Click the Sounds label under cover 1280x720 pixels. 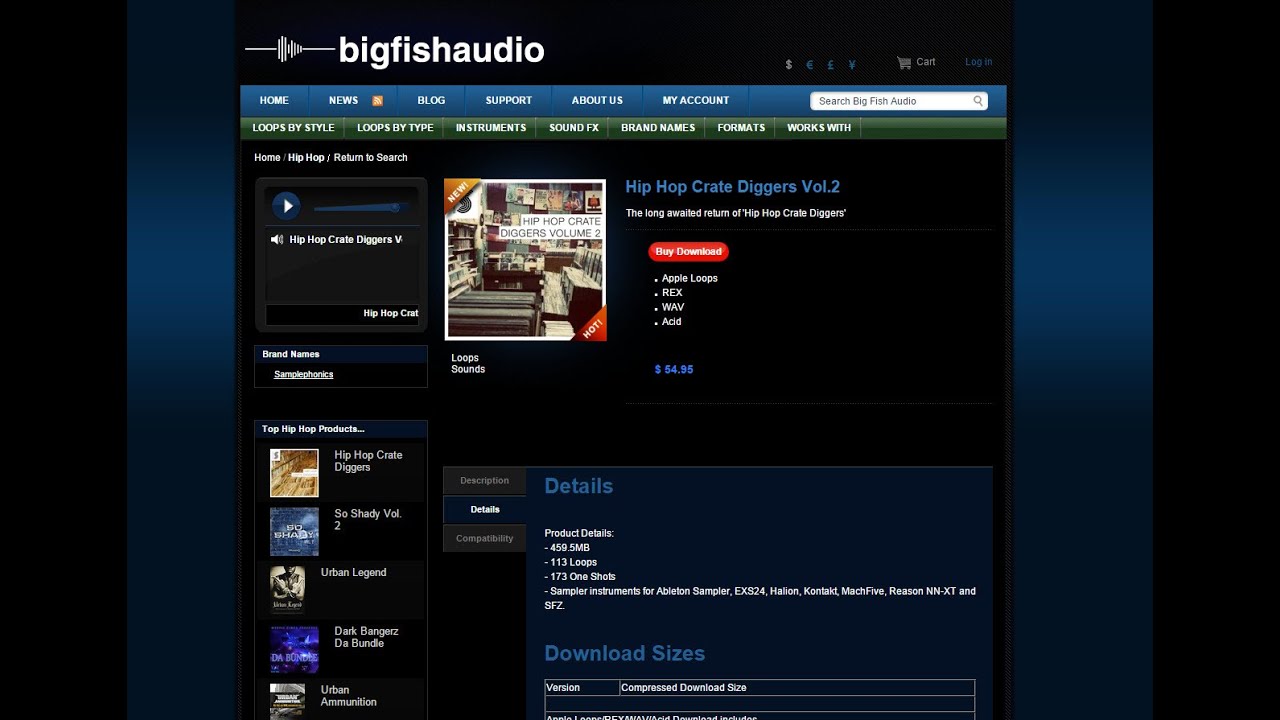tap(468, 370)
